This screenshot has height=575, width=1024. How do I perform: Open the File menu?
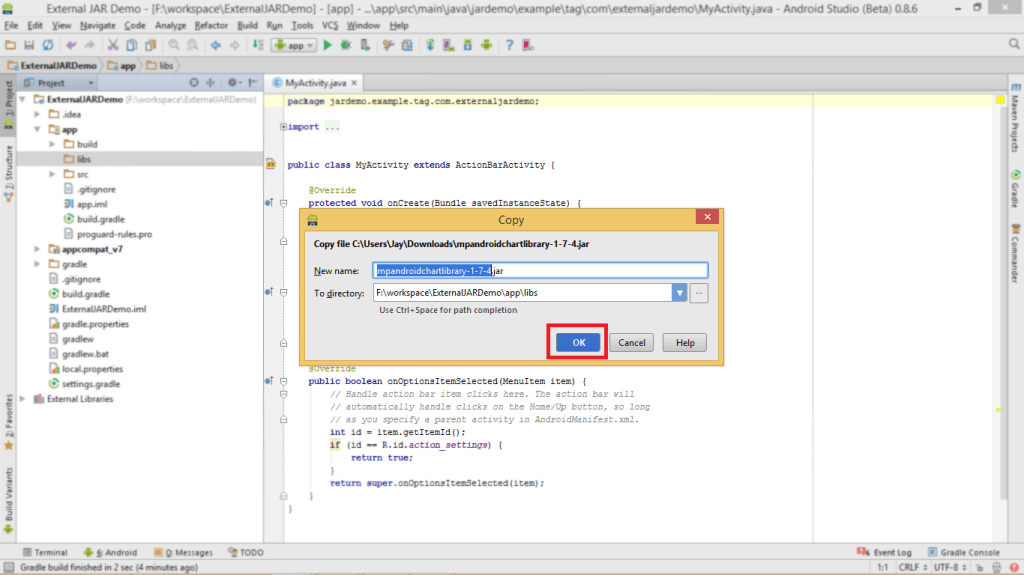pyautogui.click(x=11, y=25)
